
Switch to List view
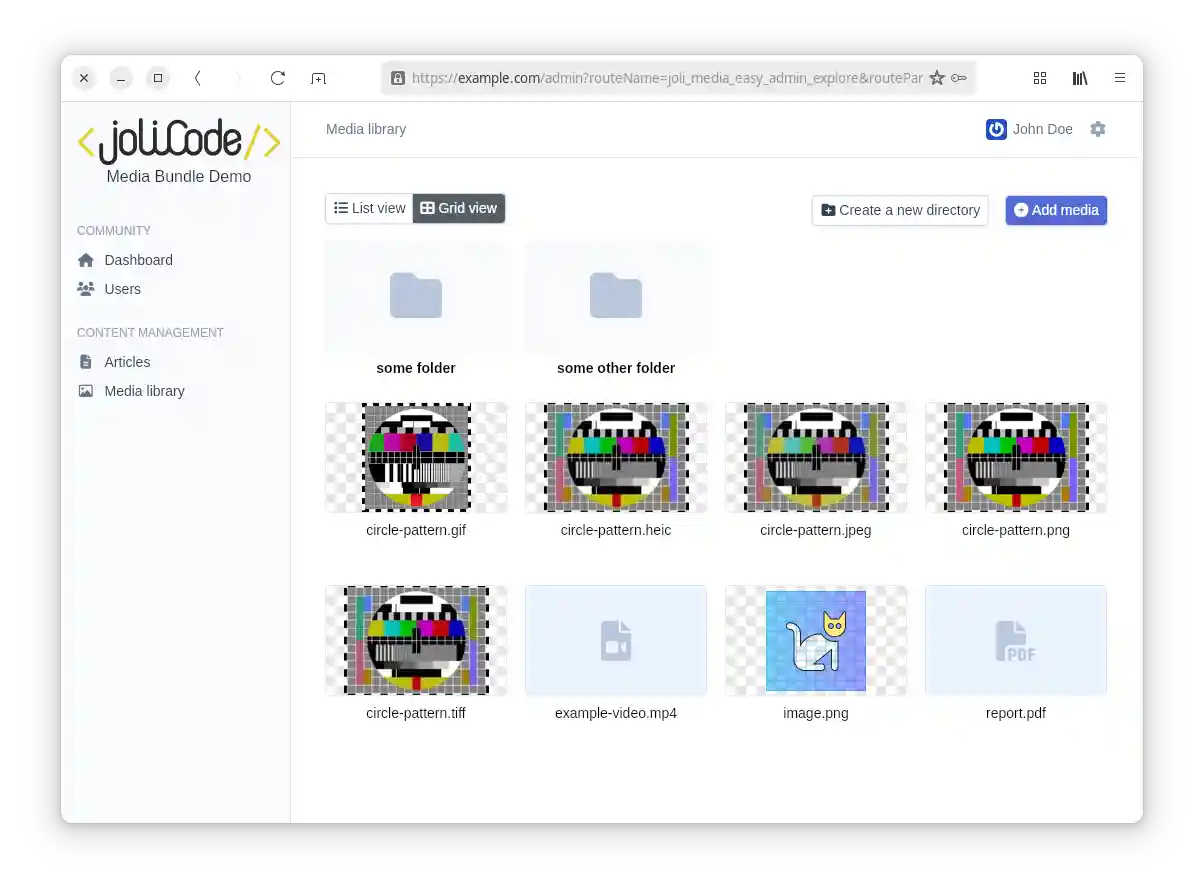[x=369, y=208]
